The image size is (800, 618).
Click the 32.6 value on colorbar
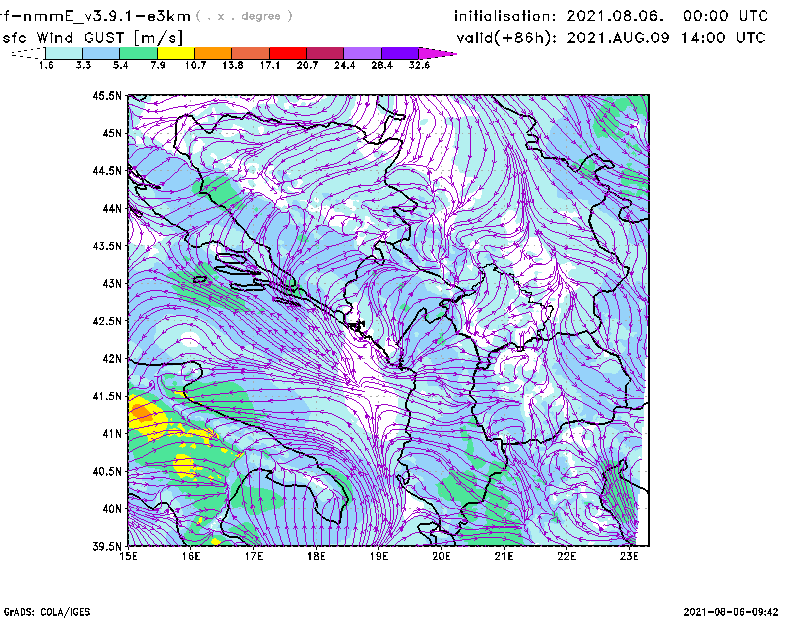(419, 66)
